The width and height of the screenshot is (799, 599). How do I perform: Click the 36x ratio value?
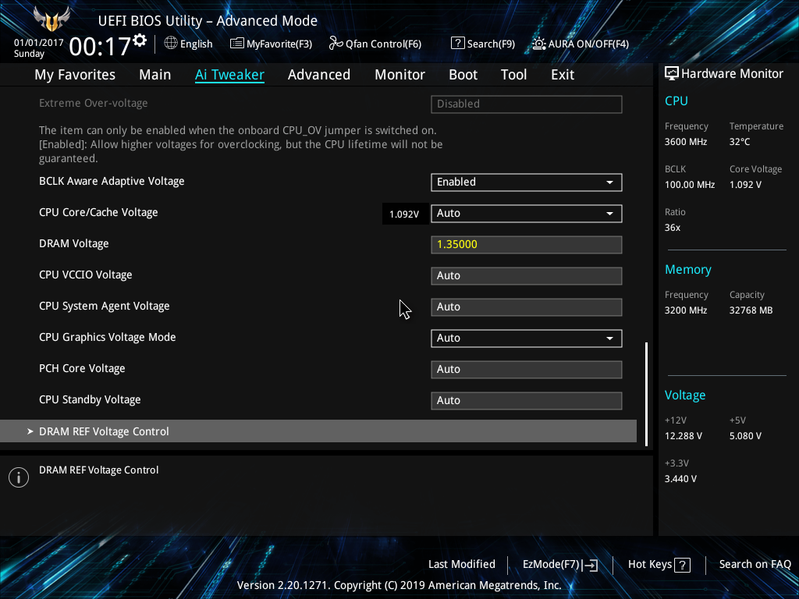tap(672, 228)
